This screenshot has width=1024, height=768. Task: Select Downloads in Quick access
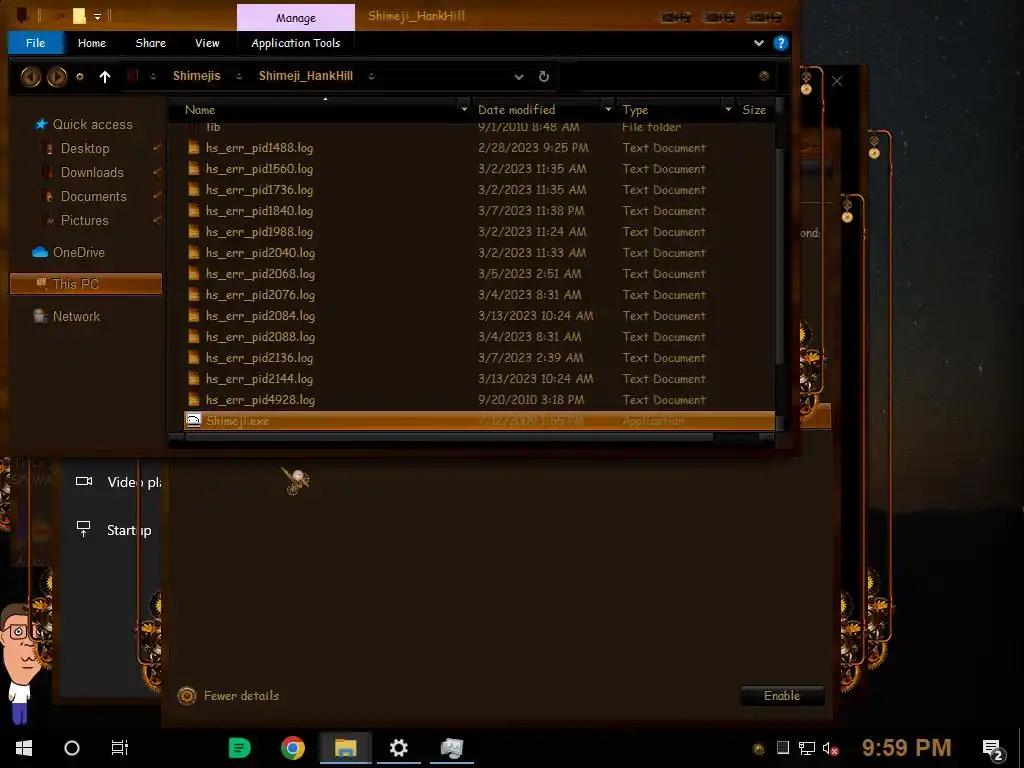(92, 172)
